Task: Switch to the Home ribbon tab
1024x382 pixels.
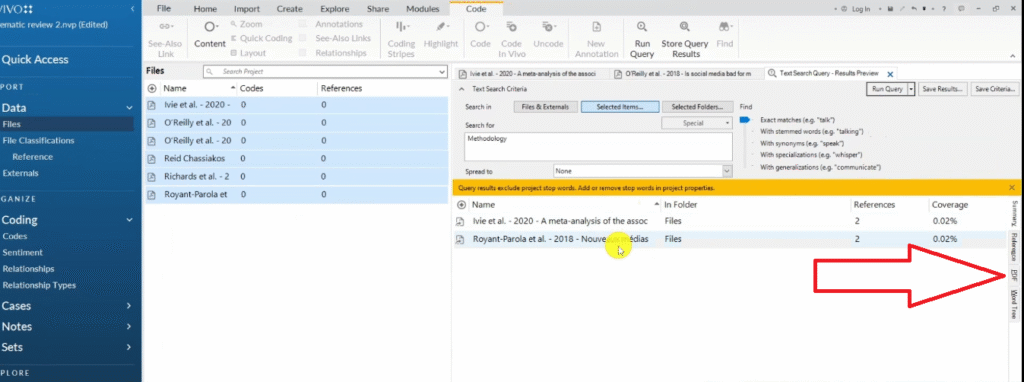Action: coord(205,9)
